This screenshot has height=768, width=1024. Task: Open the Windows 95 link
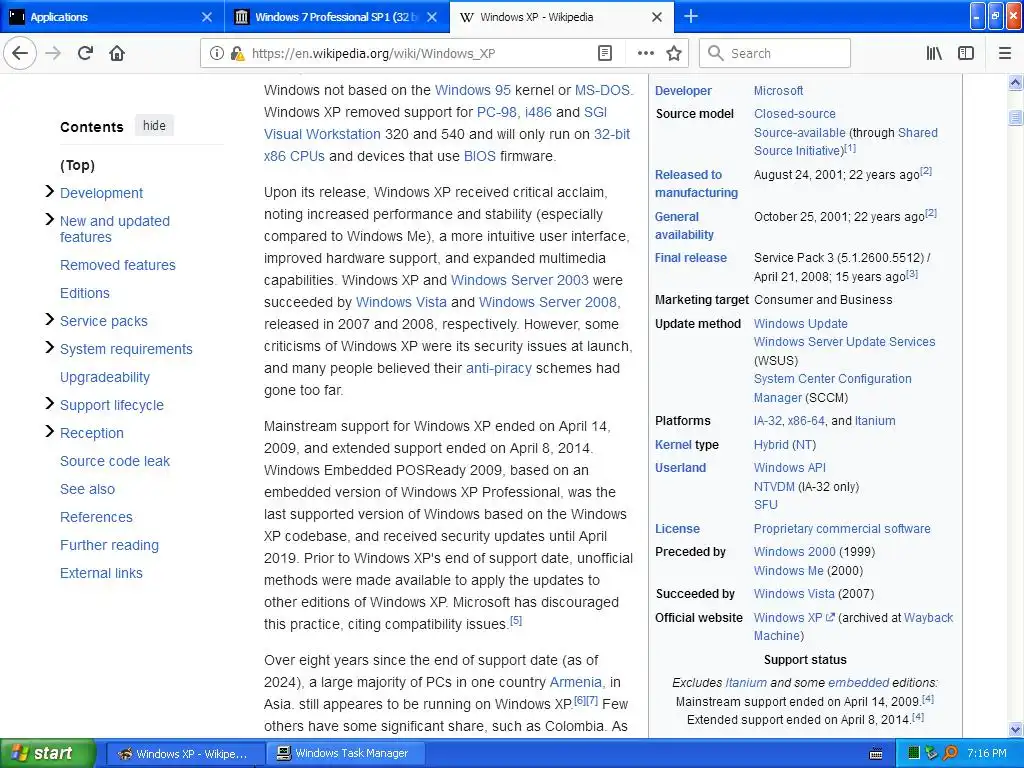coord(473,90)
